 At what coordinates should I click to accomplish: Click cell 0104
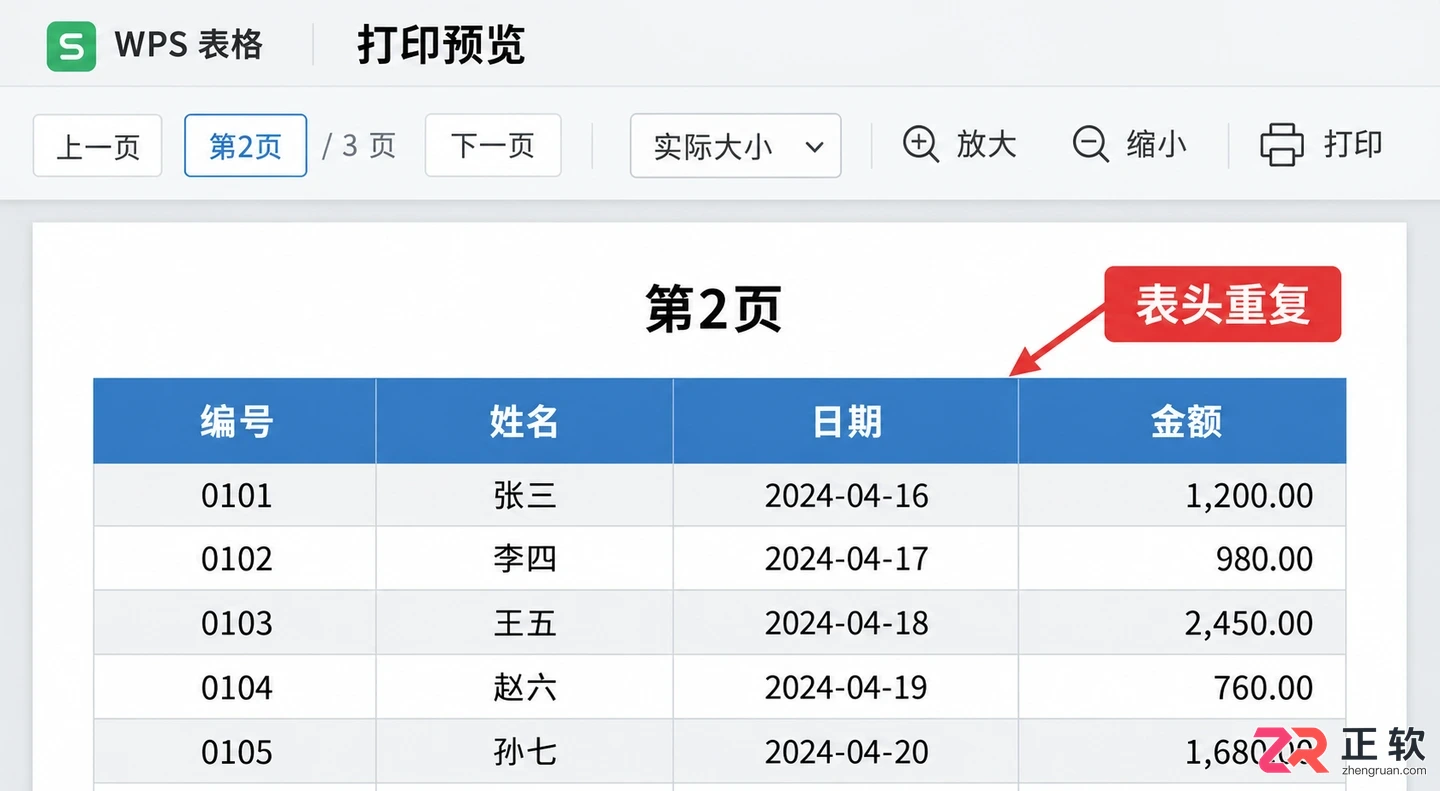click(x=236, y=687)
